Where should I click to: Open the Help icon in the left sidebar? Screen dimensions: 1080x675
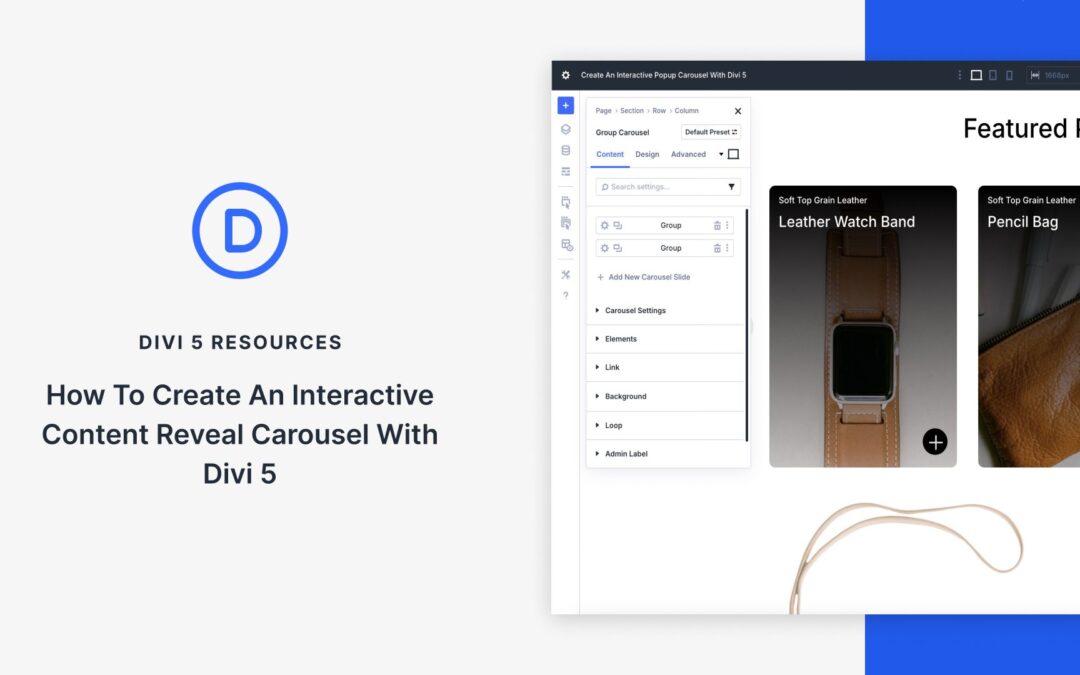tap(565, 295)
